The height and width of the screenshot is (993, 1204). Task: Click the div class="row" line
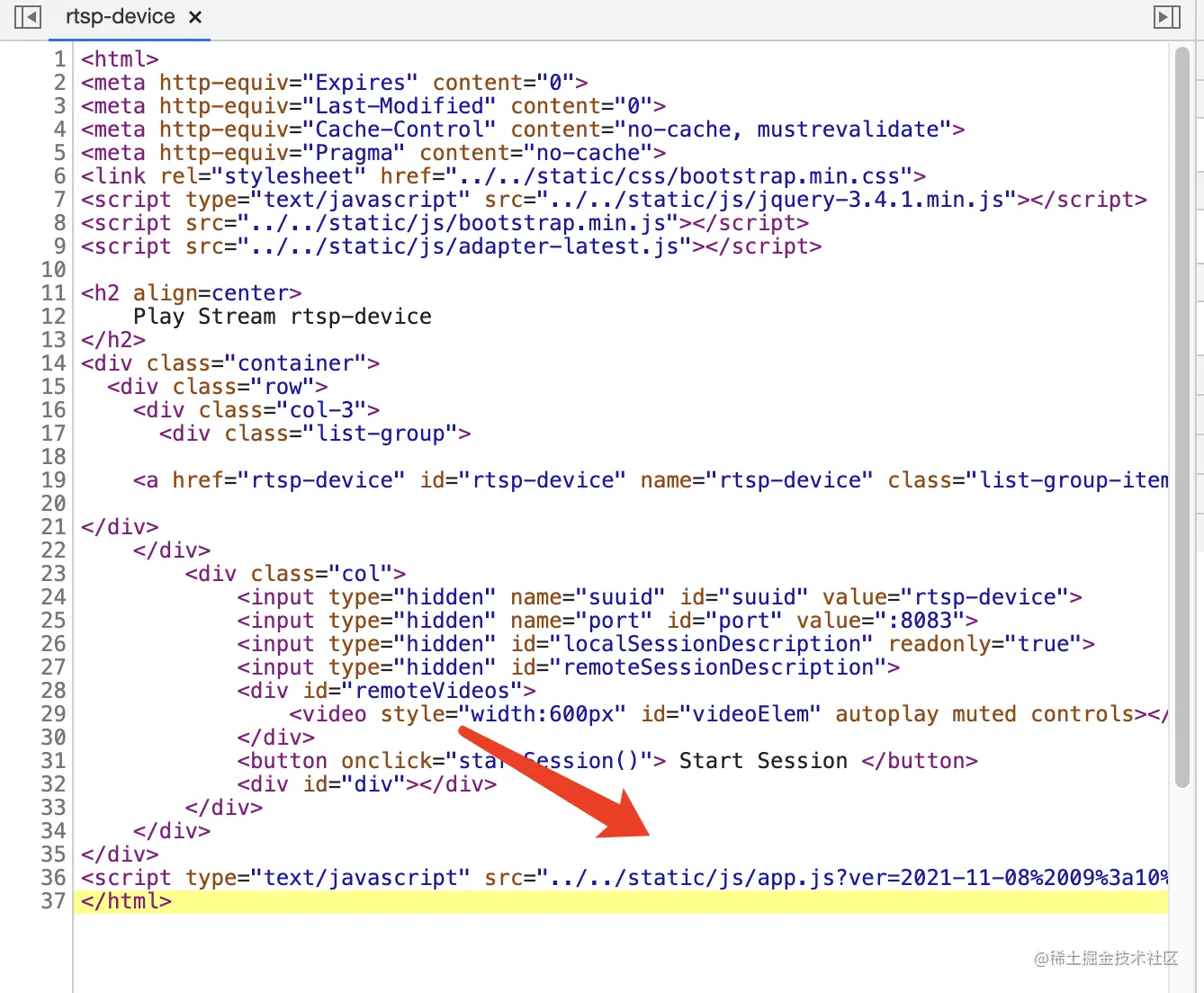[x=217, y=387]
